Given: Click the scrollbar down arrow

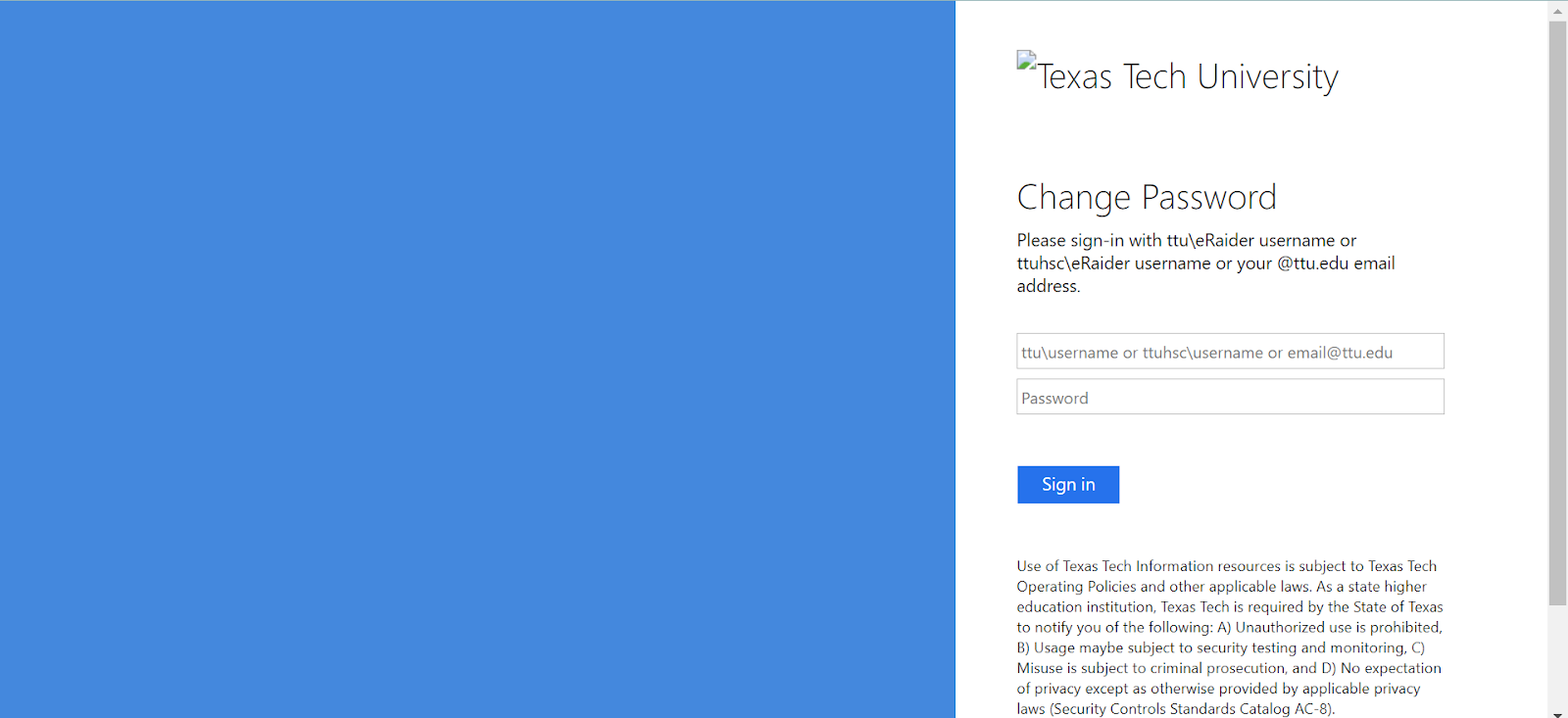Looking at the screenshot, I should [x=1557, y=712].
